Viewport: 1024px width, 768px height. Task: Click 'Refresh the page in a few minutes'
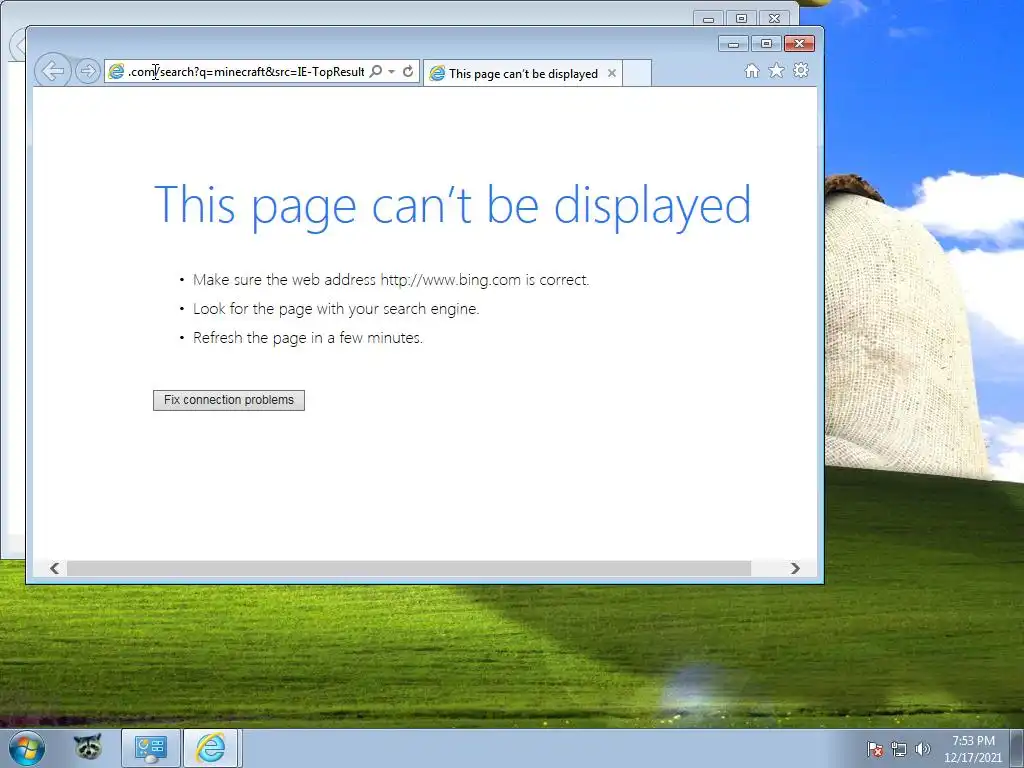(x=308, y=338)
